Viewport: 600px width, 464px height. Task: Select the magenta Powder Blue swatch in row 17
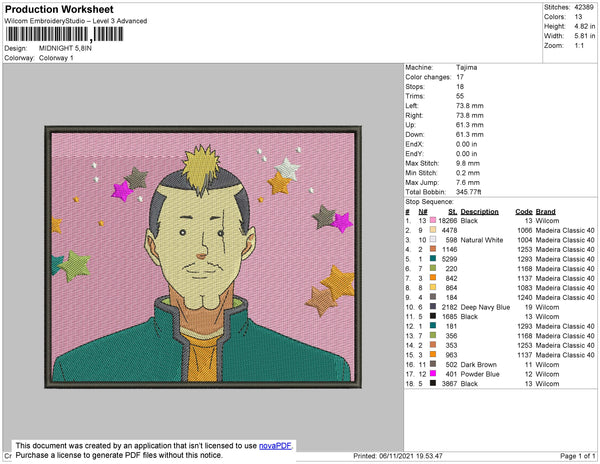[433, 374]
